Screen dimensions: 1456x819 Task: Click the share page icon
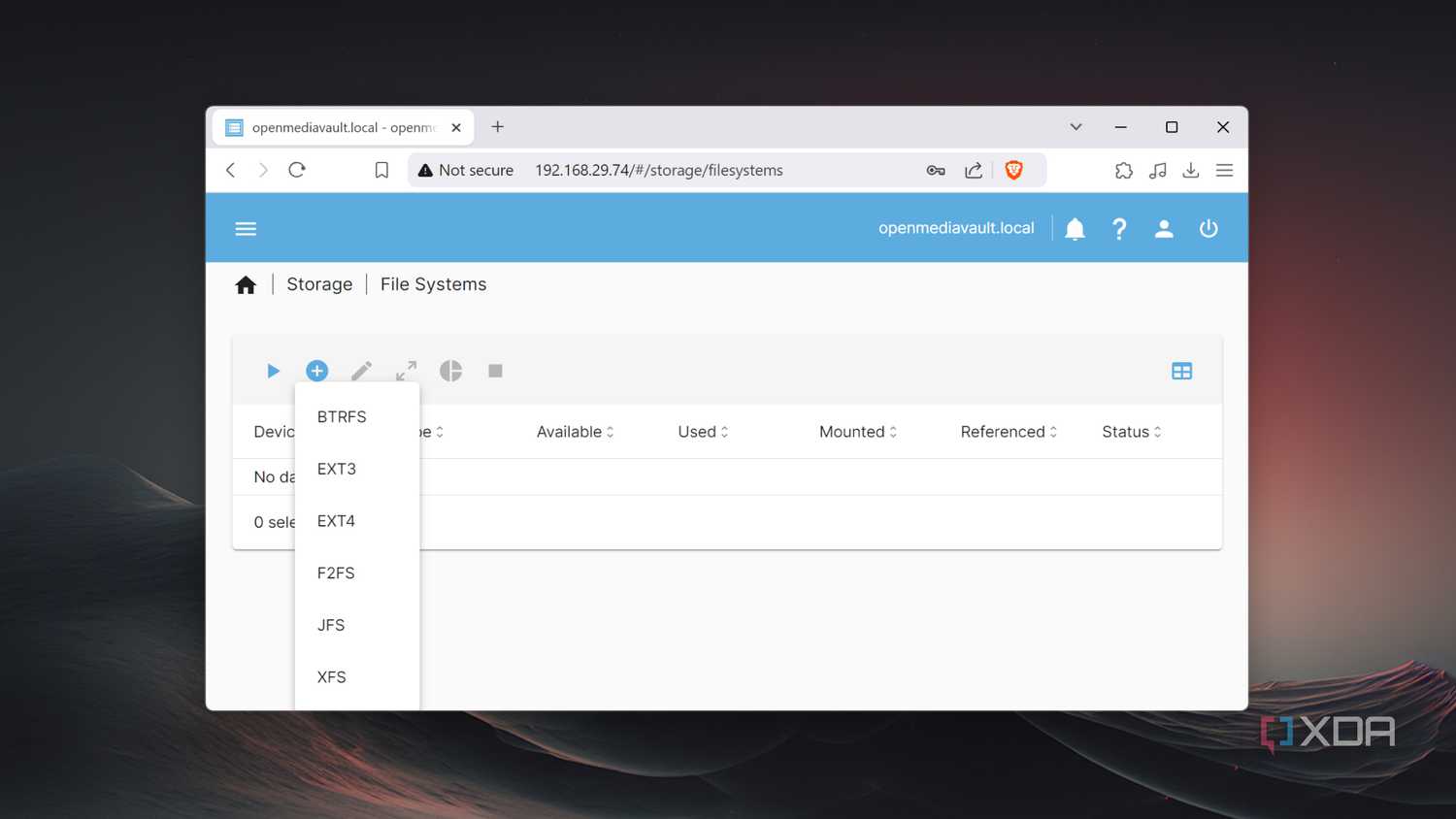click(x=974, y=170)
